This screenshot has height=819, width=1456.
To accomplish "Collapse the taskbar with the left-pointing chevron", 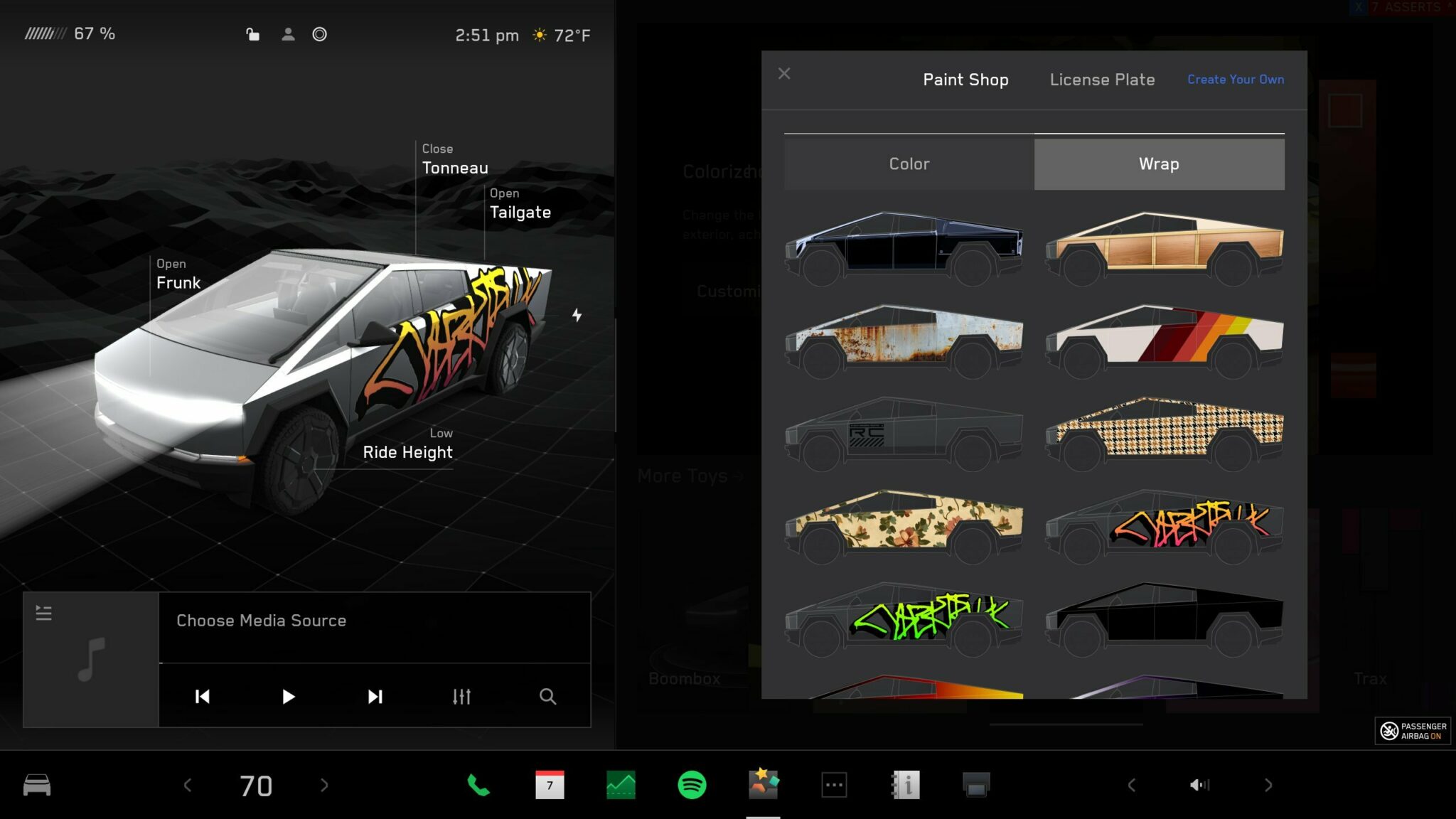I will coord(1133,785).
